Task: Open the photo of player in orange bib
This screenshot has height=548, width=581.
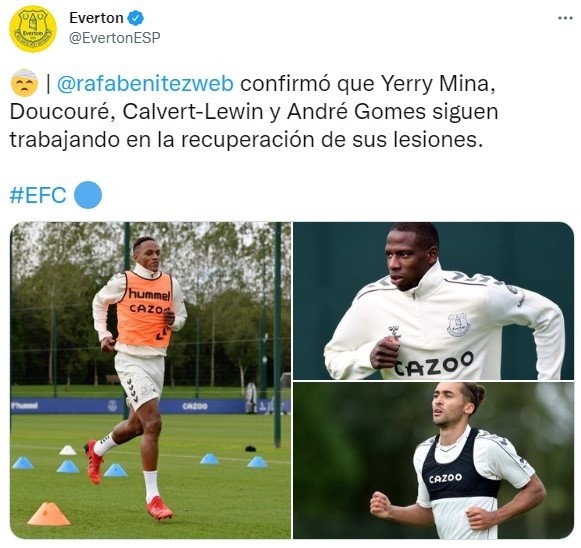Action: click(x=150, y=380)
